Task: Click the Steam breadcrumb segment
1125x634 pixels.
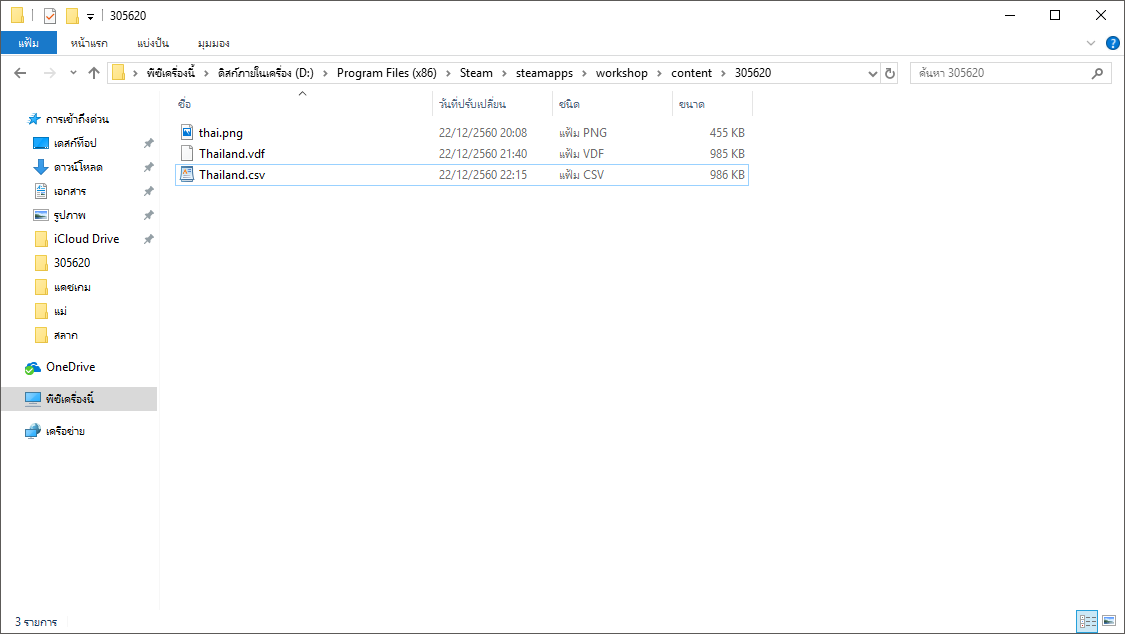Action: [476, 73]
